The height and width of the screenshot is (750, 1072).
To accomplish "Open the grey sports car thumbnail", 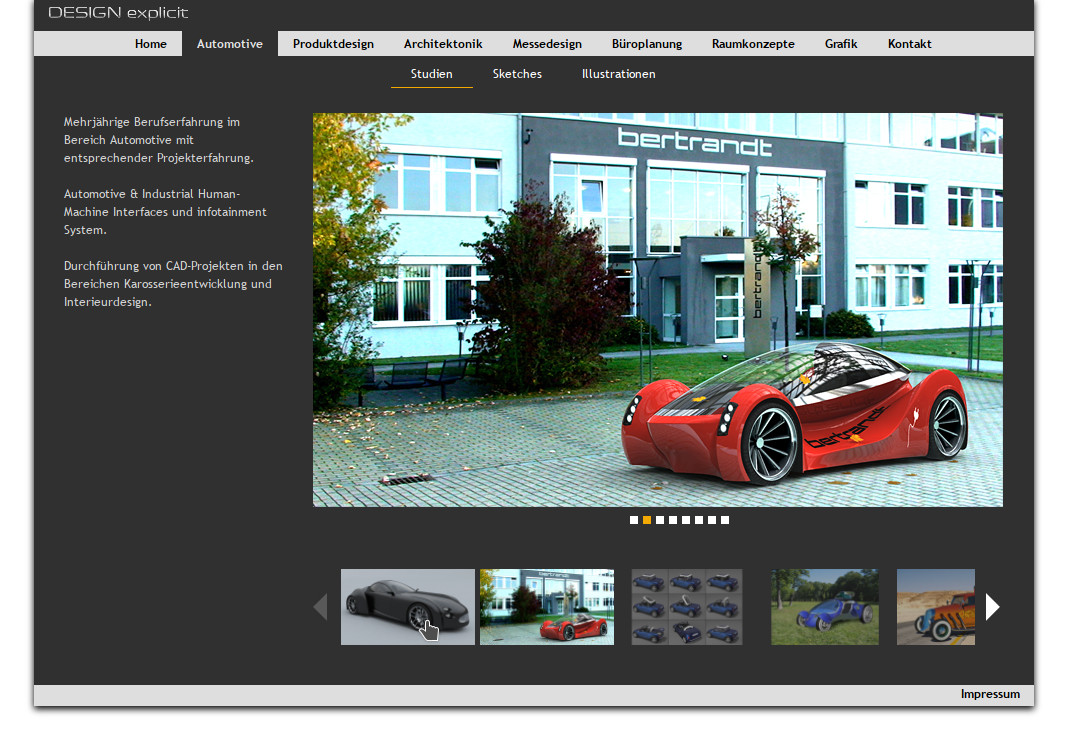I will tap(407, 607).
